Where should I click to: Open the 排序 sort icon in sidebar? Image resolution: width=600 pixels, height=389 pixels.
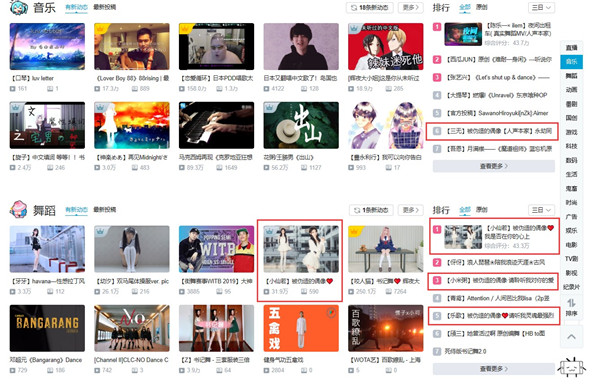point(571,307)
